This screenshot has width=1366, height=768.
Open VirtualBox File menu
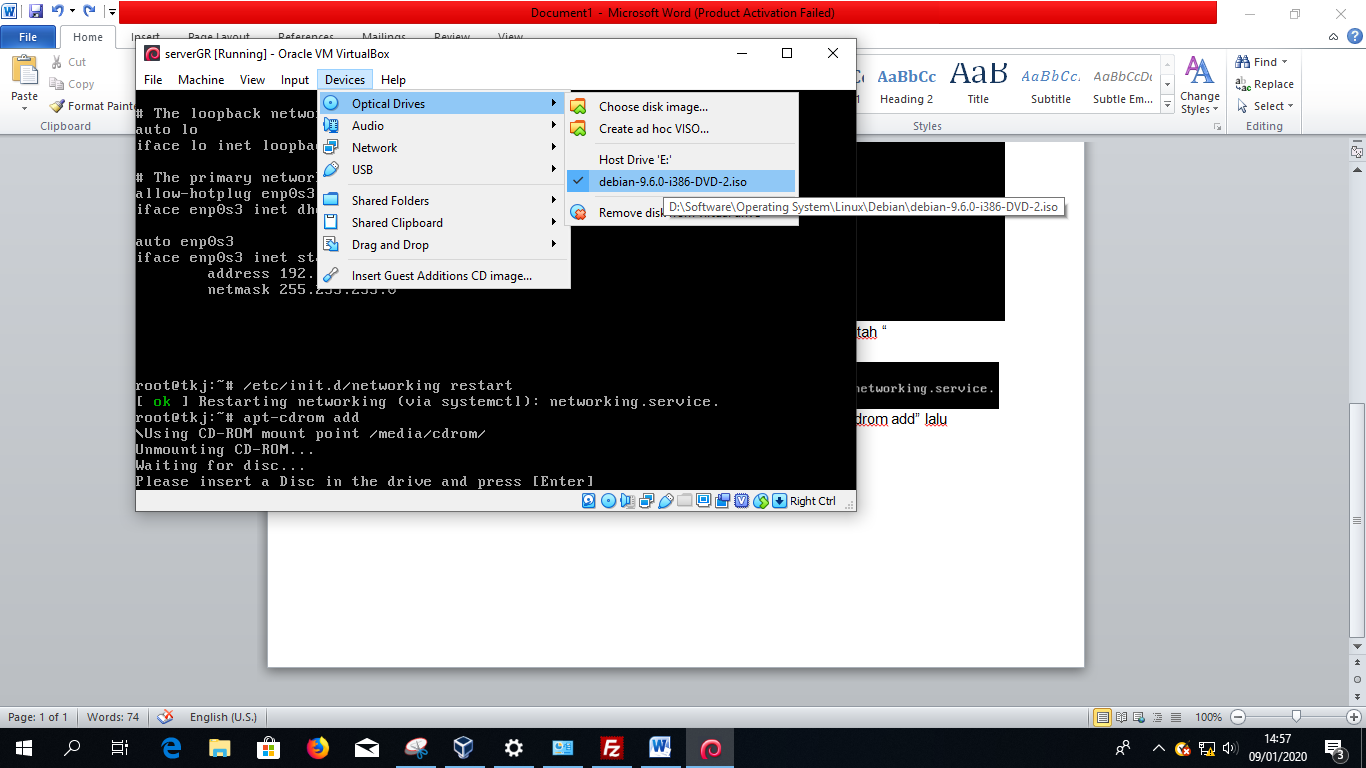153,80
